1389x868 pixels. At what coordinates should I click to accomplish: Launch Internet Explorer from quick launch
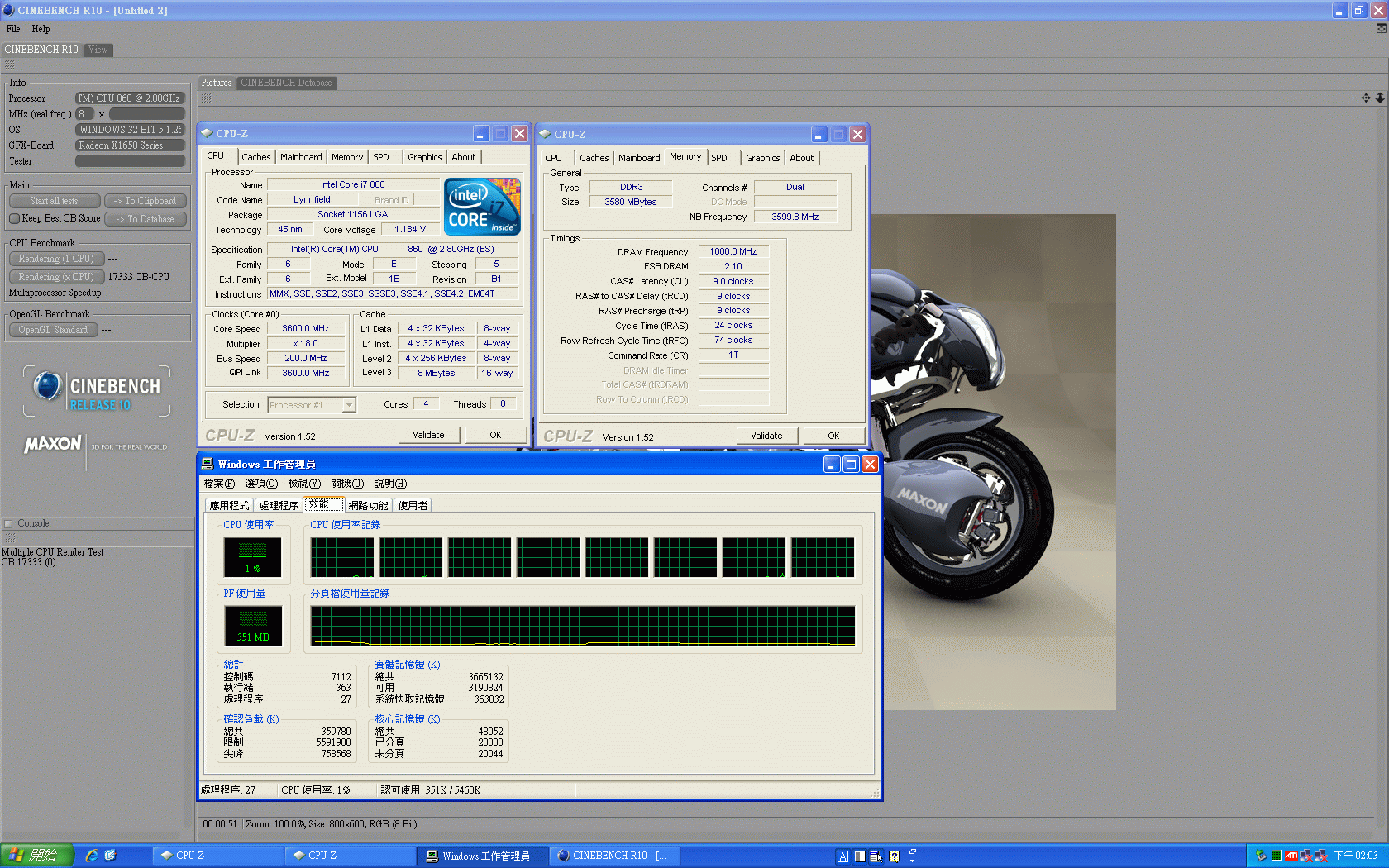tap(92, 856)
